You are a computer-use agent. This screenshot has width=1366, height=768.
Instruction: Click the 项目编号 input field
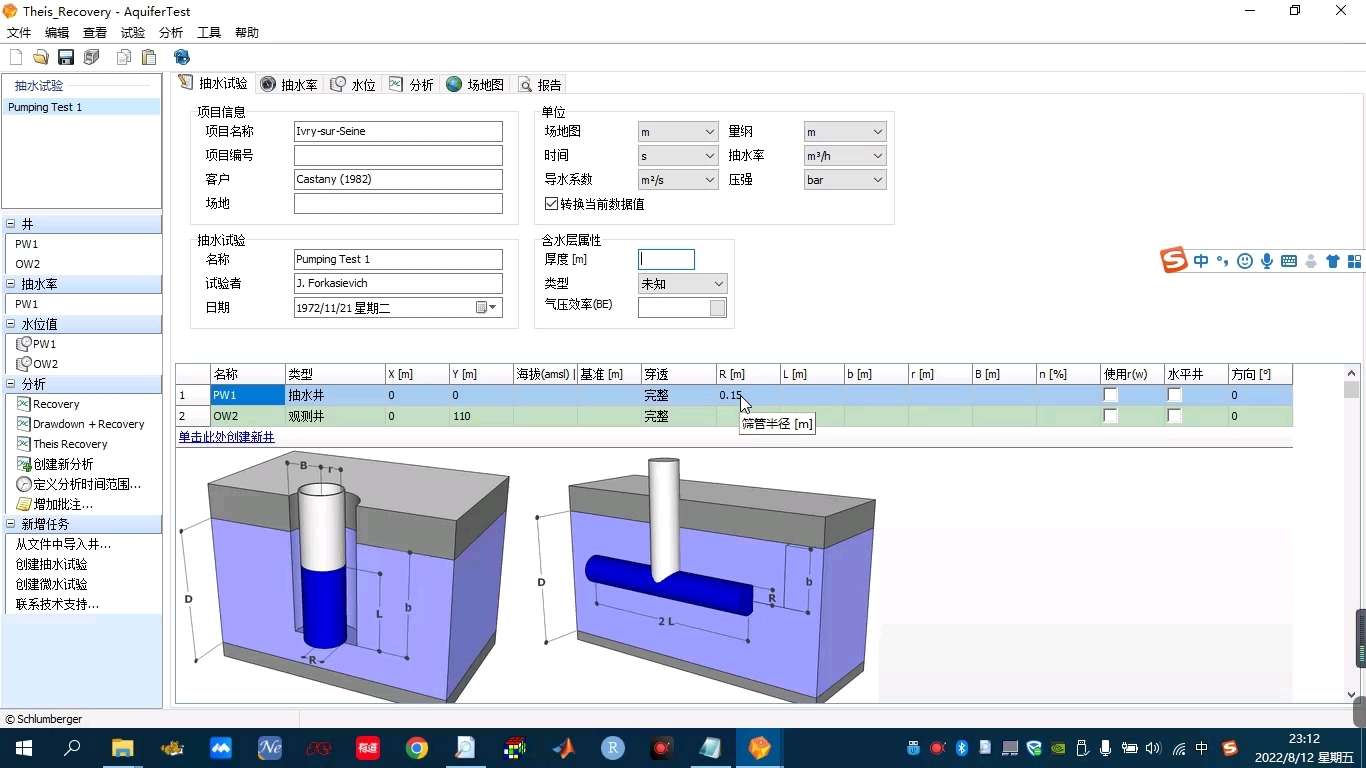point(398,156)
